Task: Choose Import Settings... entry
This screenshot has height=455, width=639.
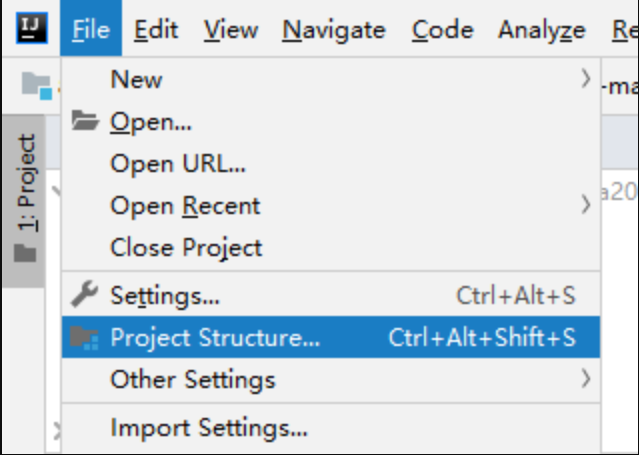Action: (209, 428)
